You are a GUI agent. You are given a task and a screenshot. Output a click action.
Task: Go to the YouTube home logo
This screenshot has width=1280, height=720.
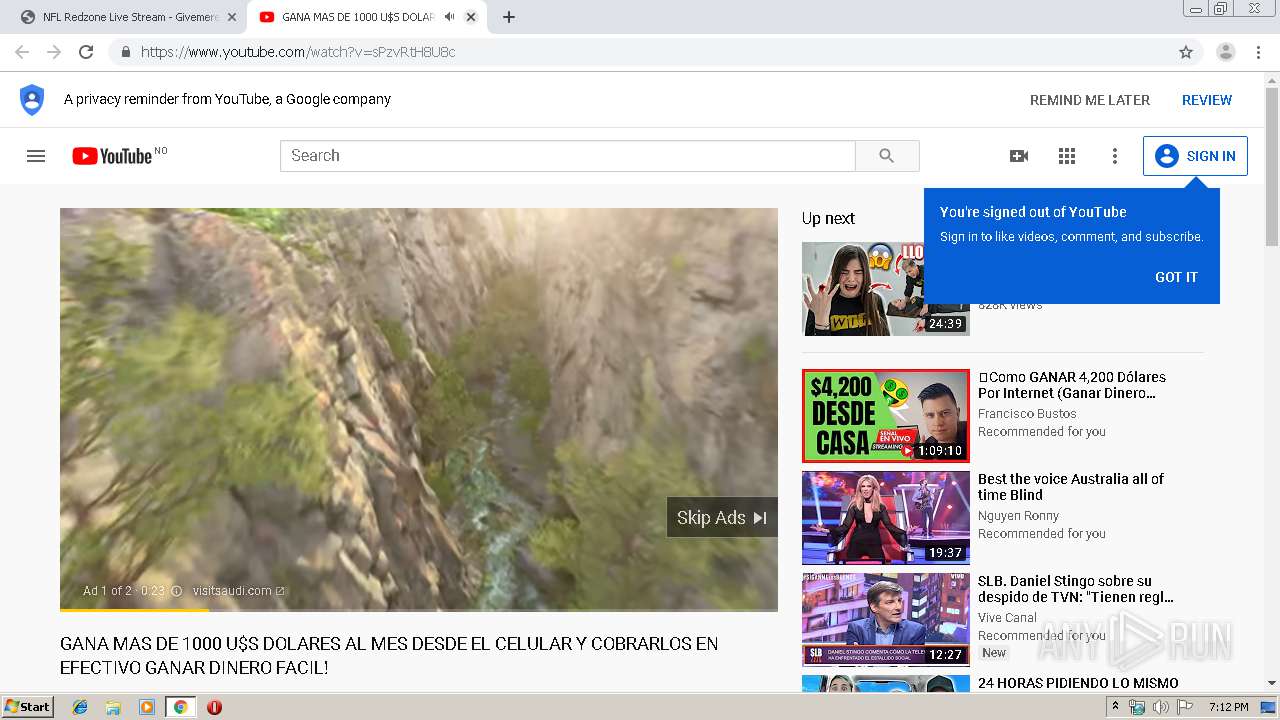pos(112,156)
